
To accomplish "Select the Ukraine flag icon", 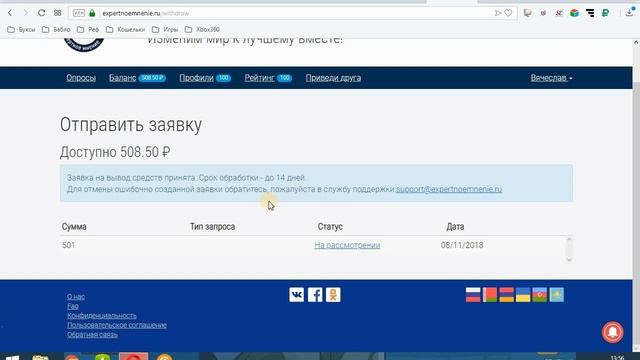I will [x=523, y=295].
